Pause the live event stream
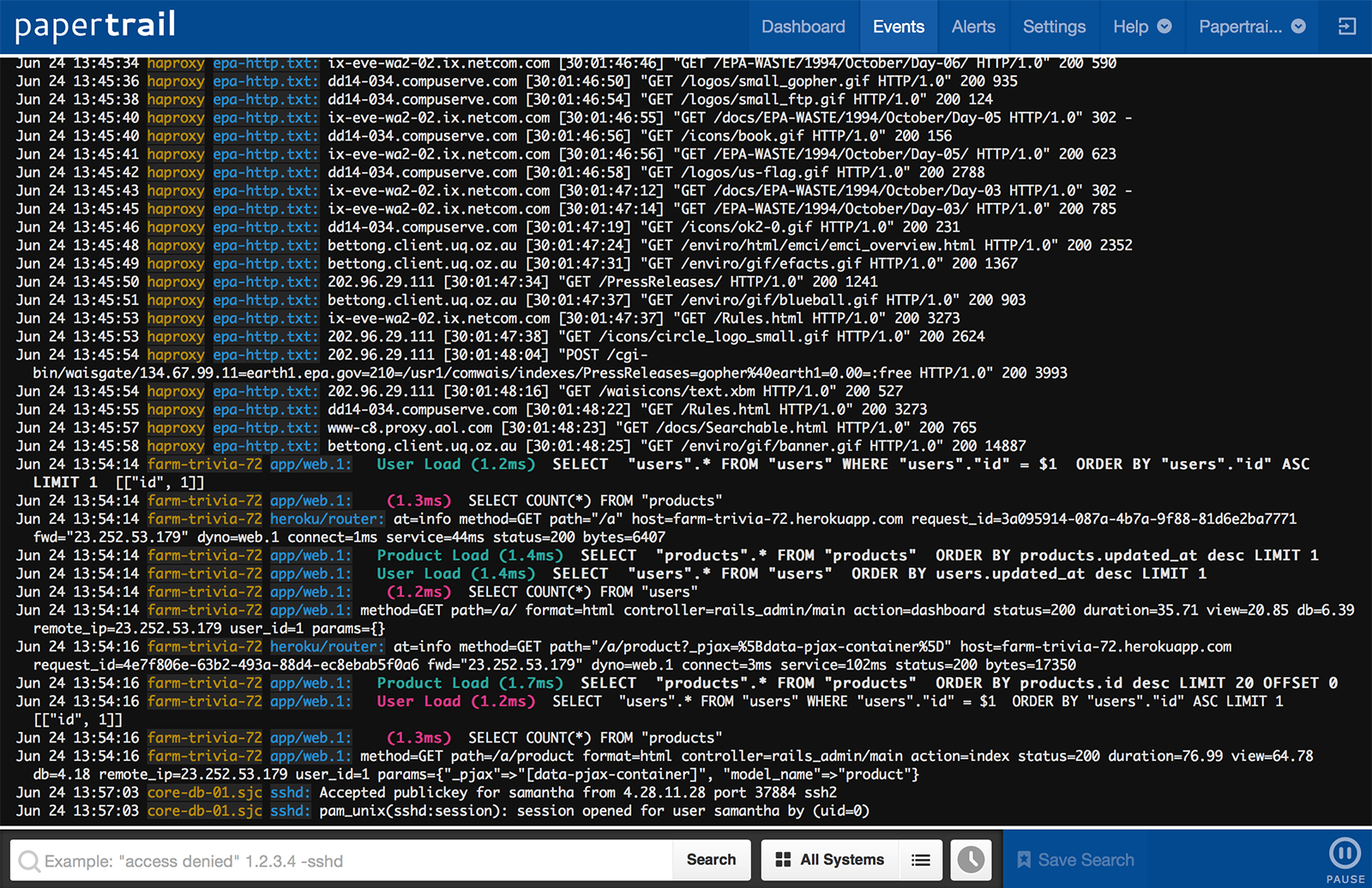The width and height of the screenshot is (1372, 888). 1345,854
